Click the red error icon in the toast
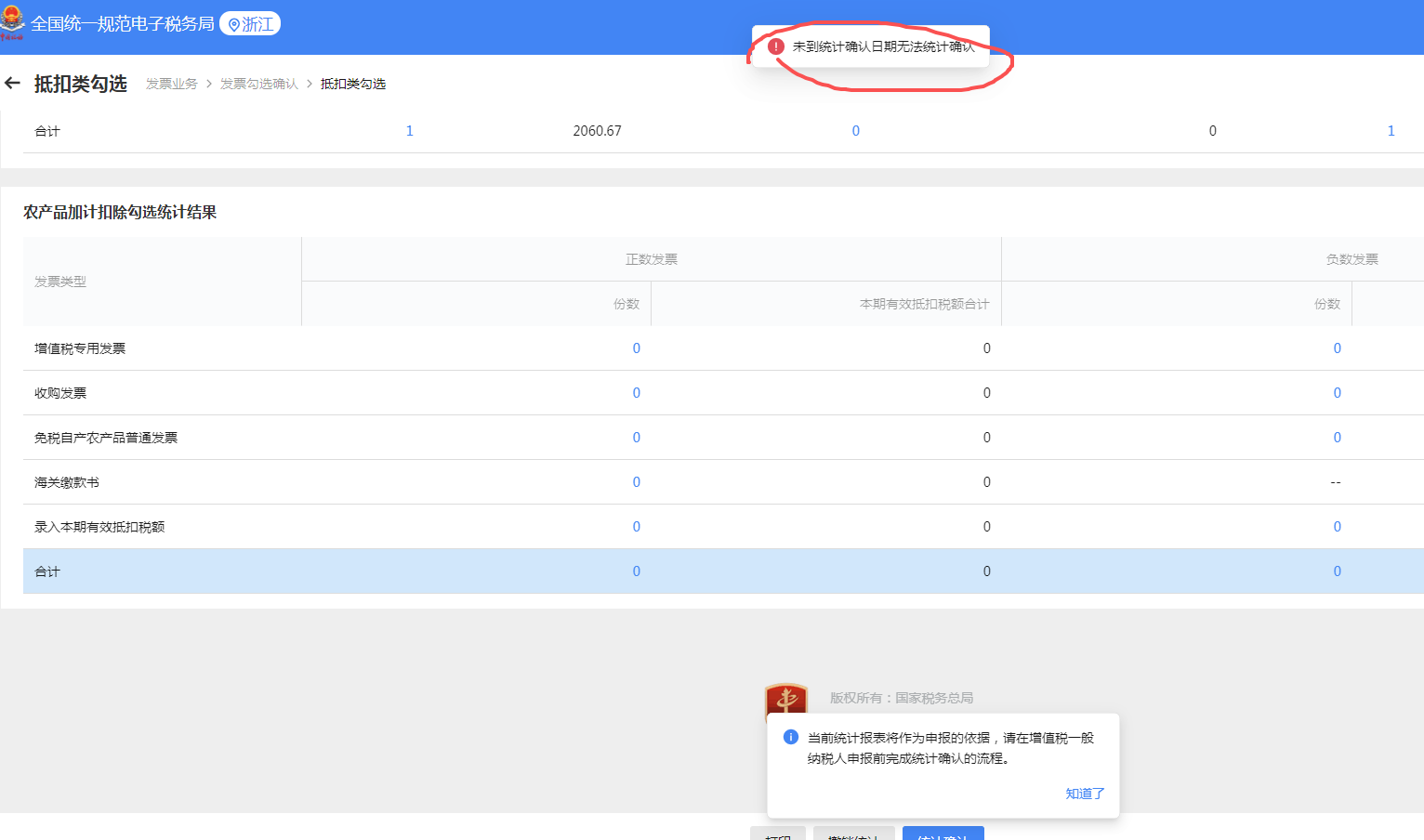 pos(776,46)
